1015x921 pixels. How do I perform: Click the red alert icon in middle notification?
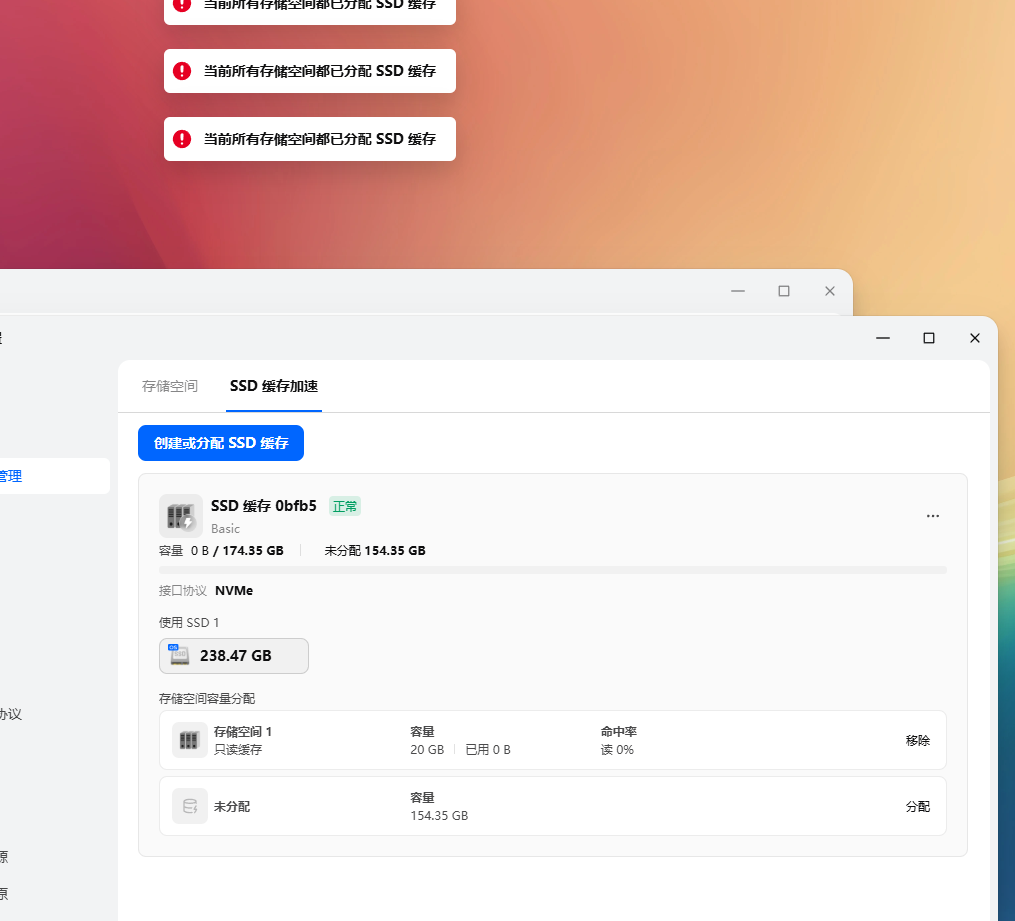(x=182, y=71)
